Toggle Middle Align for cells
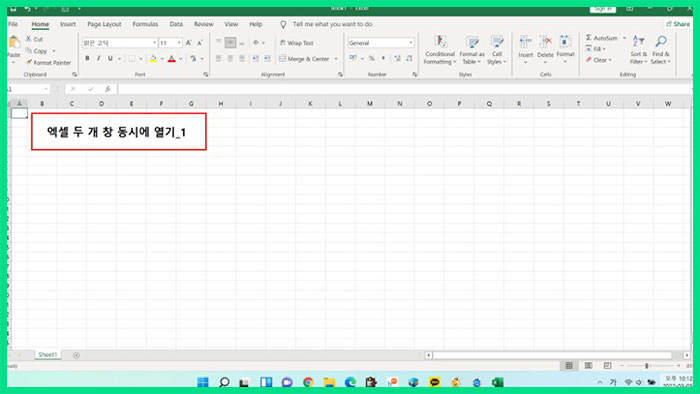Screen dimensions: 700x394 coord(230,42)
